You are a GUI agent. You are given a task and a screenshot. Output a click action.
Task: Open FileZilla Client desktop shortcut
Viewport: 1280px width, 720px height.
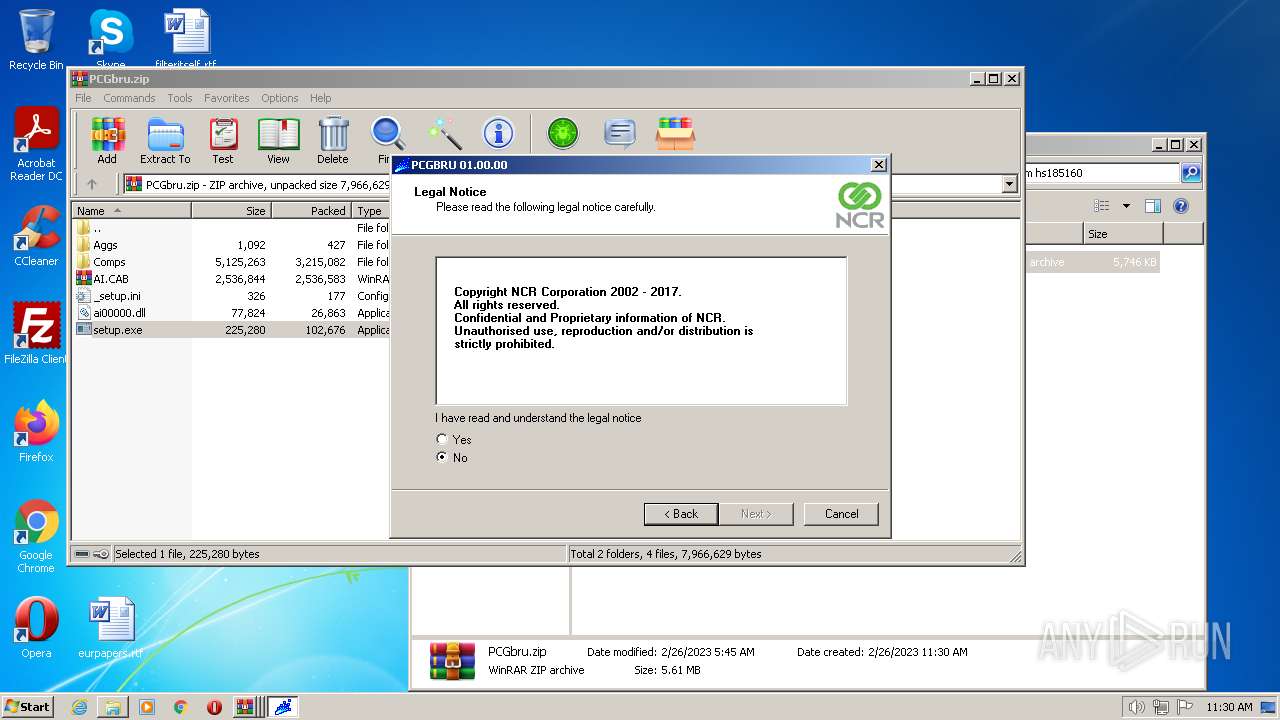36,334
